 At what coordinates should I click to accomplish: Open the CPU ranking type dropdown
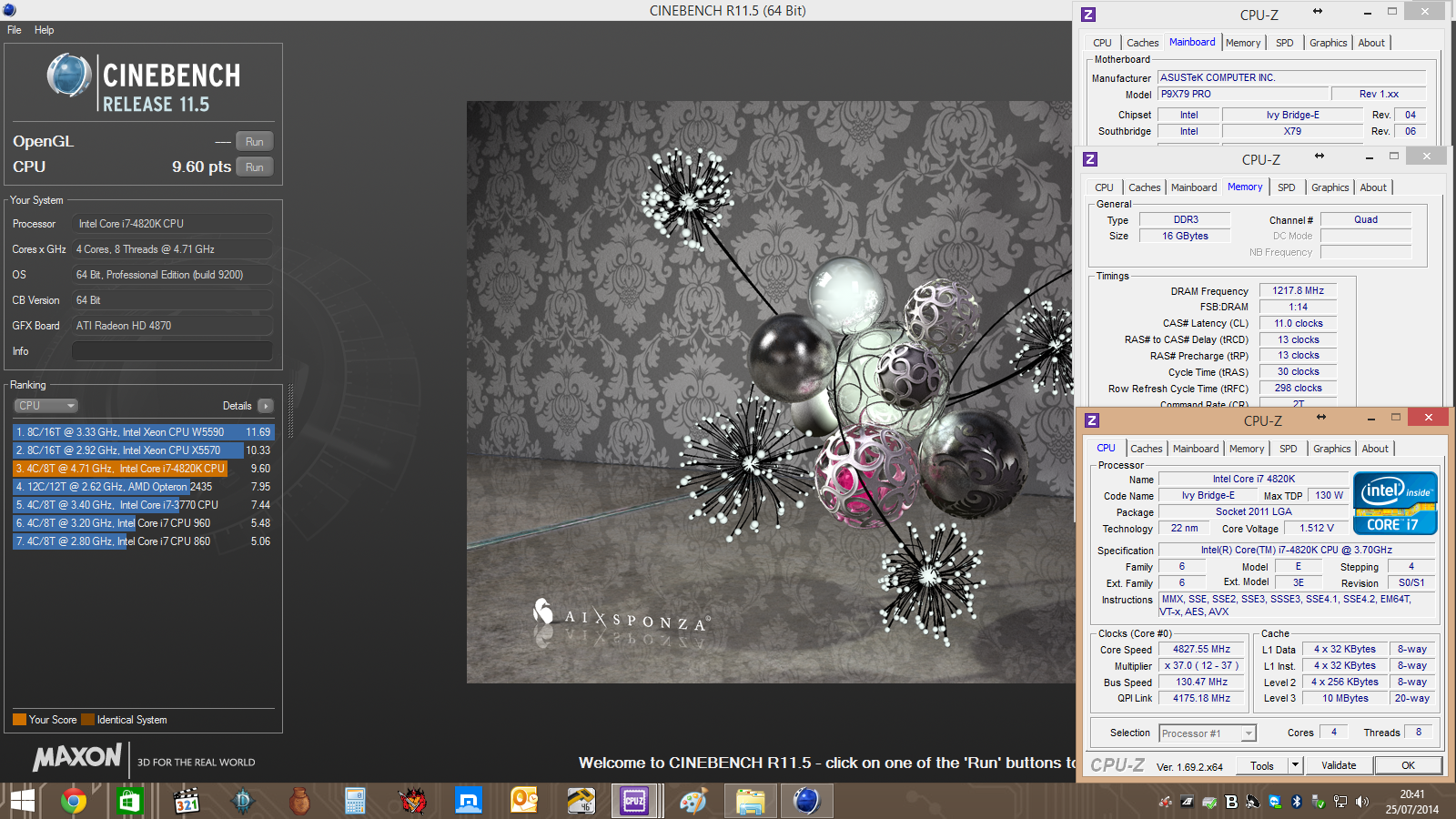(45, 406)
